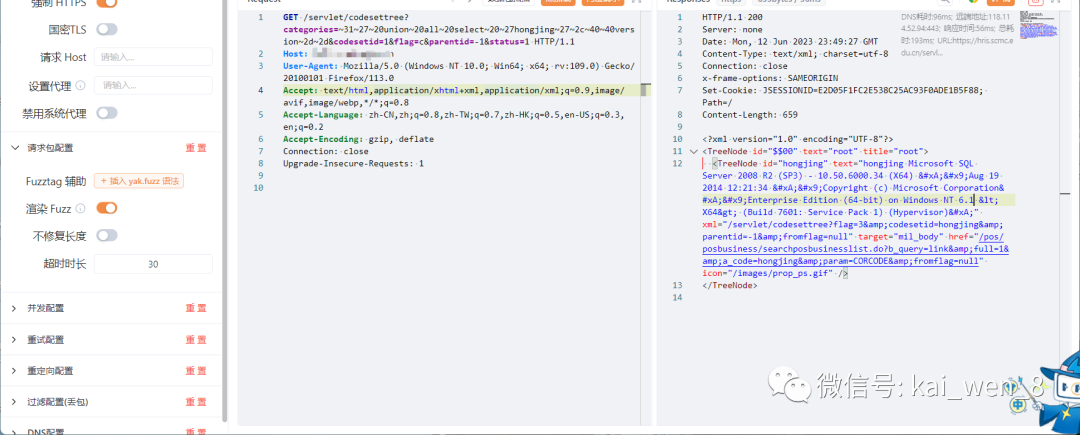1080x435 pixels.
Task: Click the DNS耗时 timing info text
Action: click(958, 34)
